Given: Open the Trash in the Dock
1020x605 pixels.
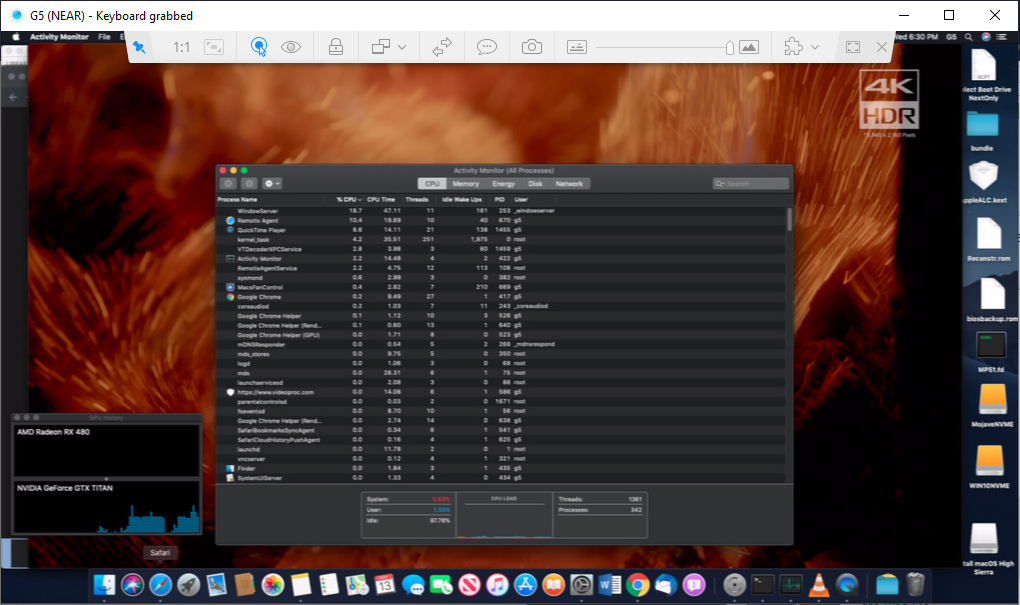Looking at the screenshot, I should [x=915, y=585].
